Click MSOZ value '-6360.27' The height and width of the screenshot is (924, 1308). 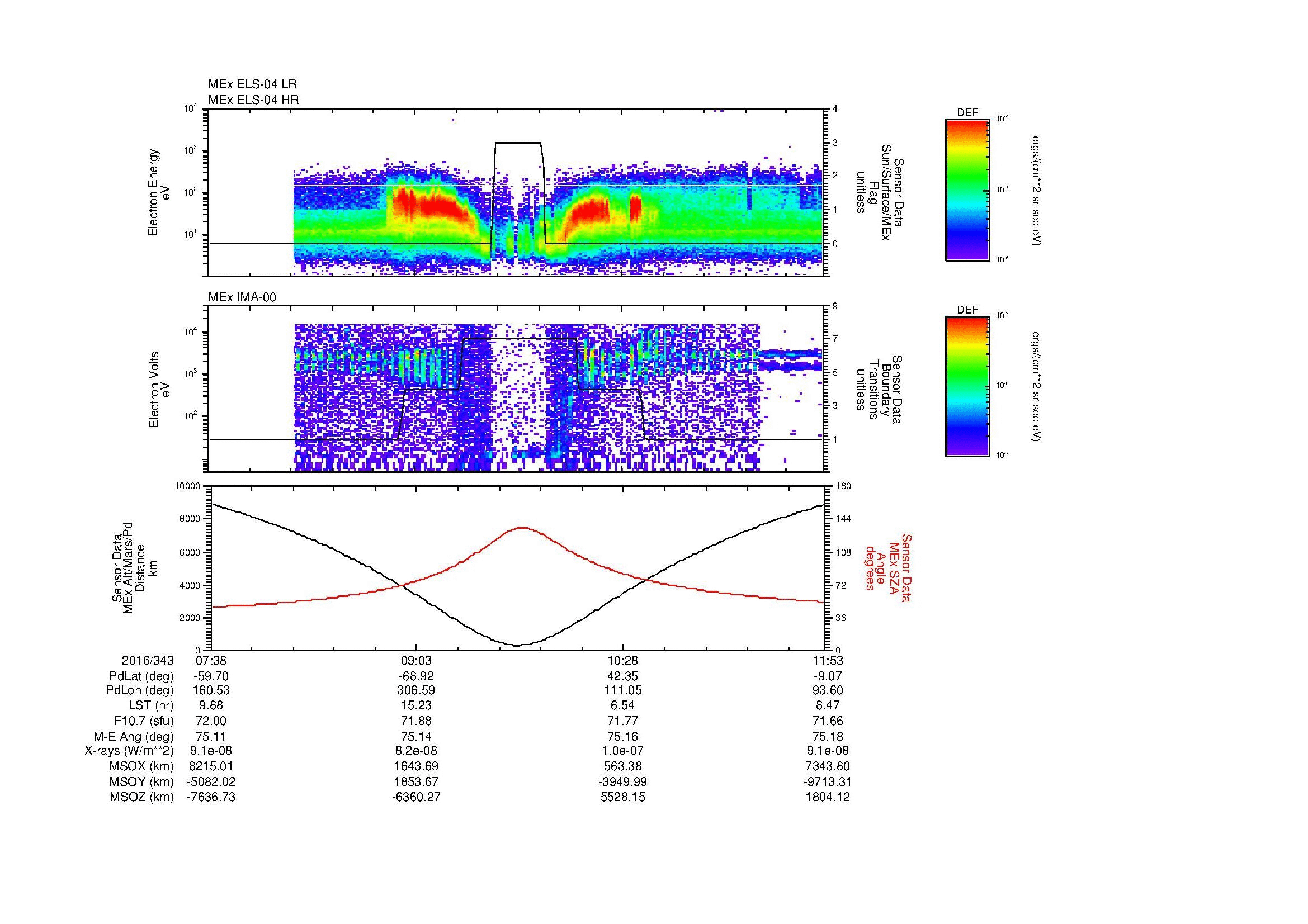[417, 797]
